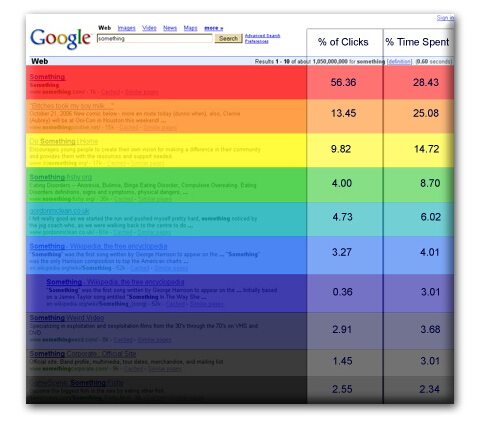Open the Something-fishy.org result
503x426 pixels.
tap(61, 177)
